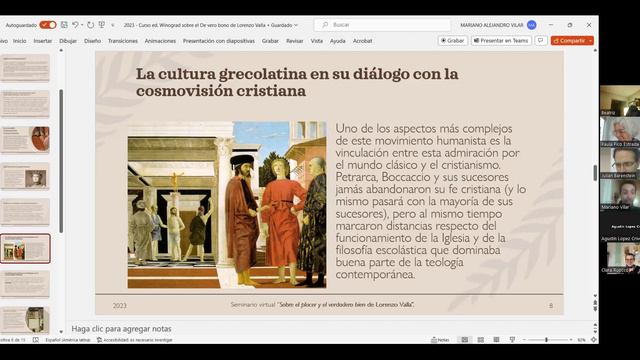Select the topmost slide thumbnail in the panel
The image size is (640, 360).
pyautogui.click(x=25, y=68)
